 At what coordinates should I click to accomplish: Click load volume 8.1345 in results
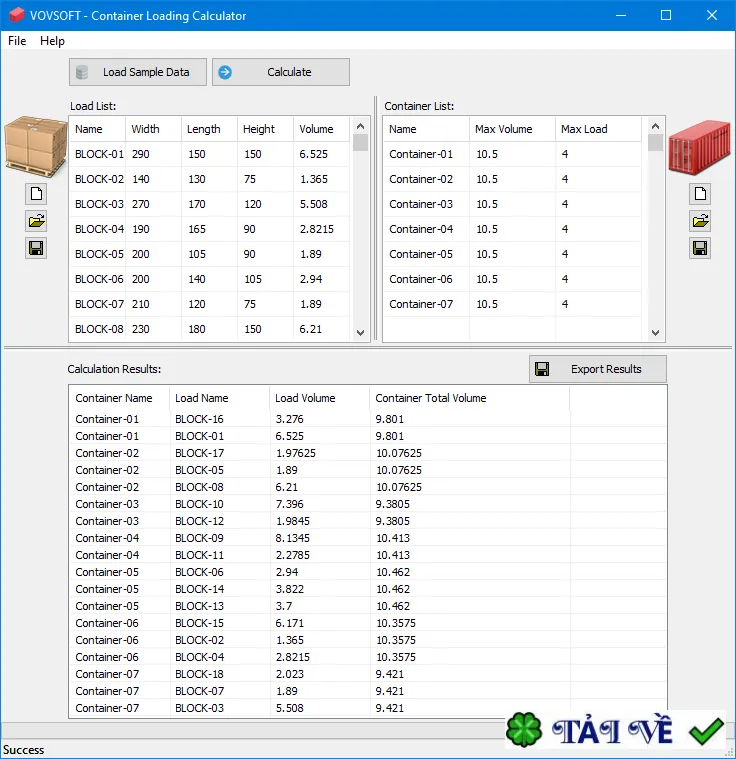(x=292, y=538)
